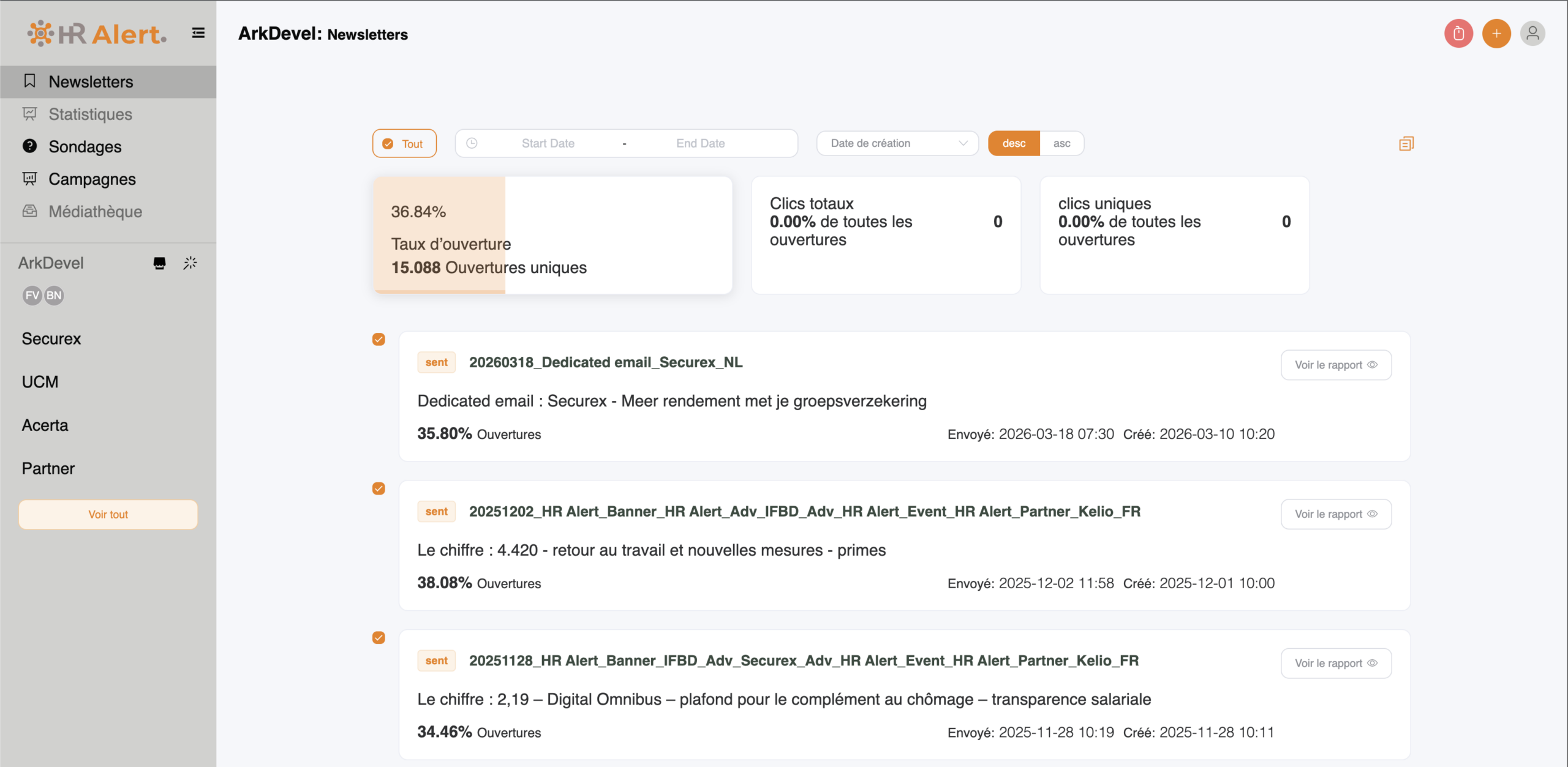Open the Newsletters section
The width and height of the screenshot is (1568, 767).
(x=108, y=81)
